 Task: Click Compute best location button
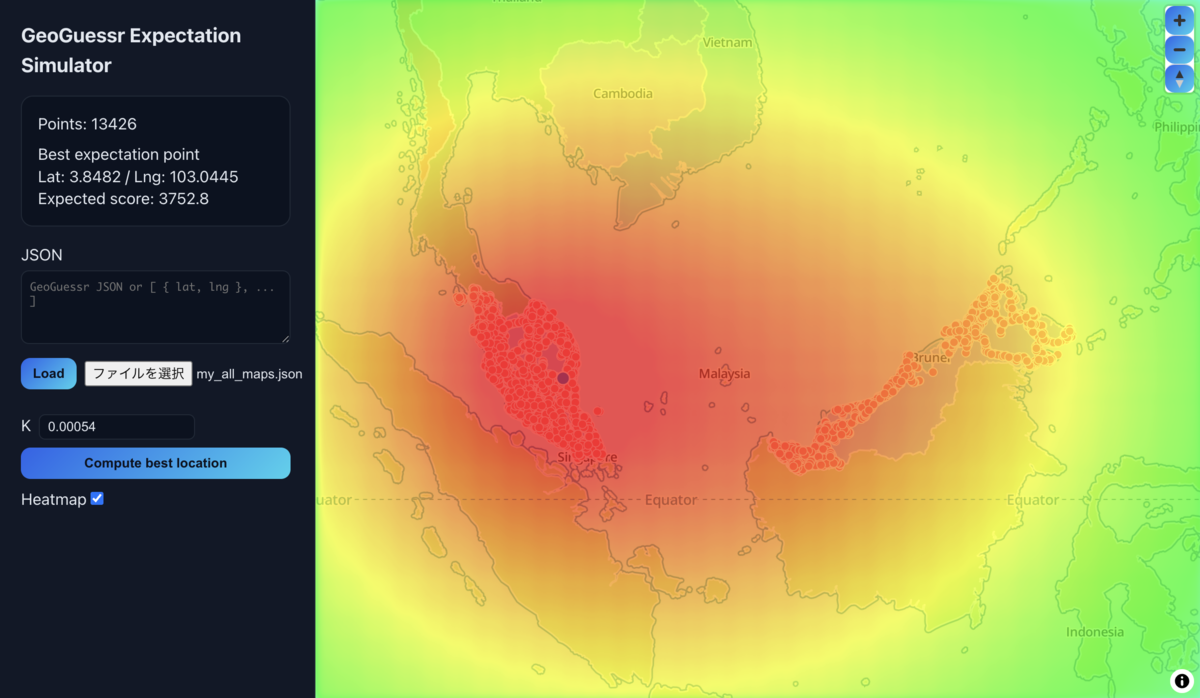(x=156, y=463)
